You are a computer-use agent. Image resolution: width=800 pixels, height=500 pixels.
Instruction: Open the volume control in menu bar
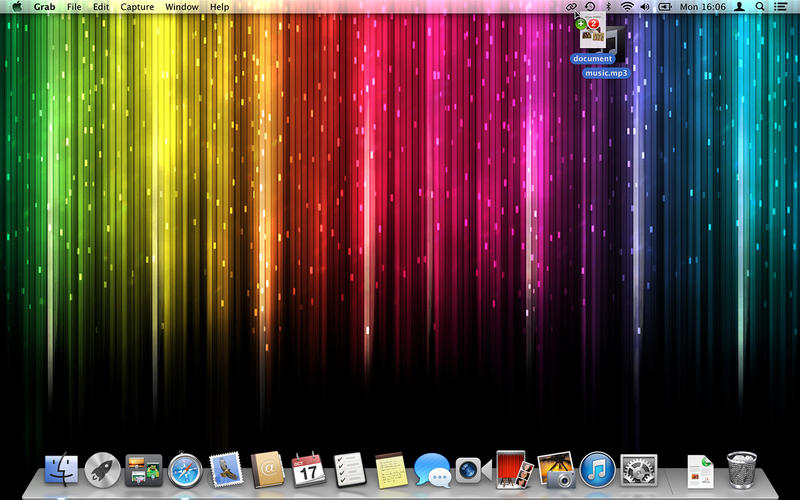pyautogui.click(x=645, y=7)
